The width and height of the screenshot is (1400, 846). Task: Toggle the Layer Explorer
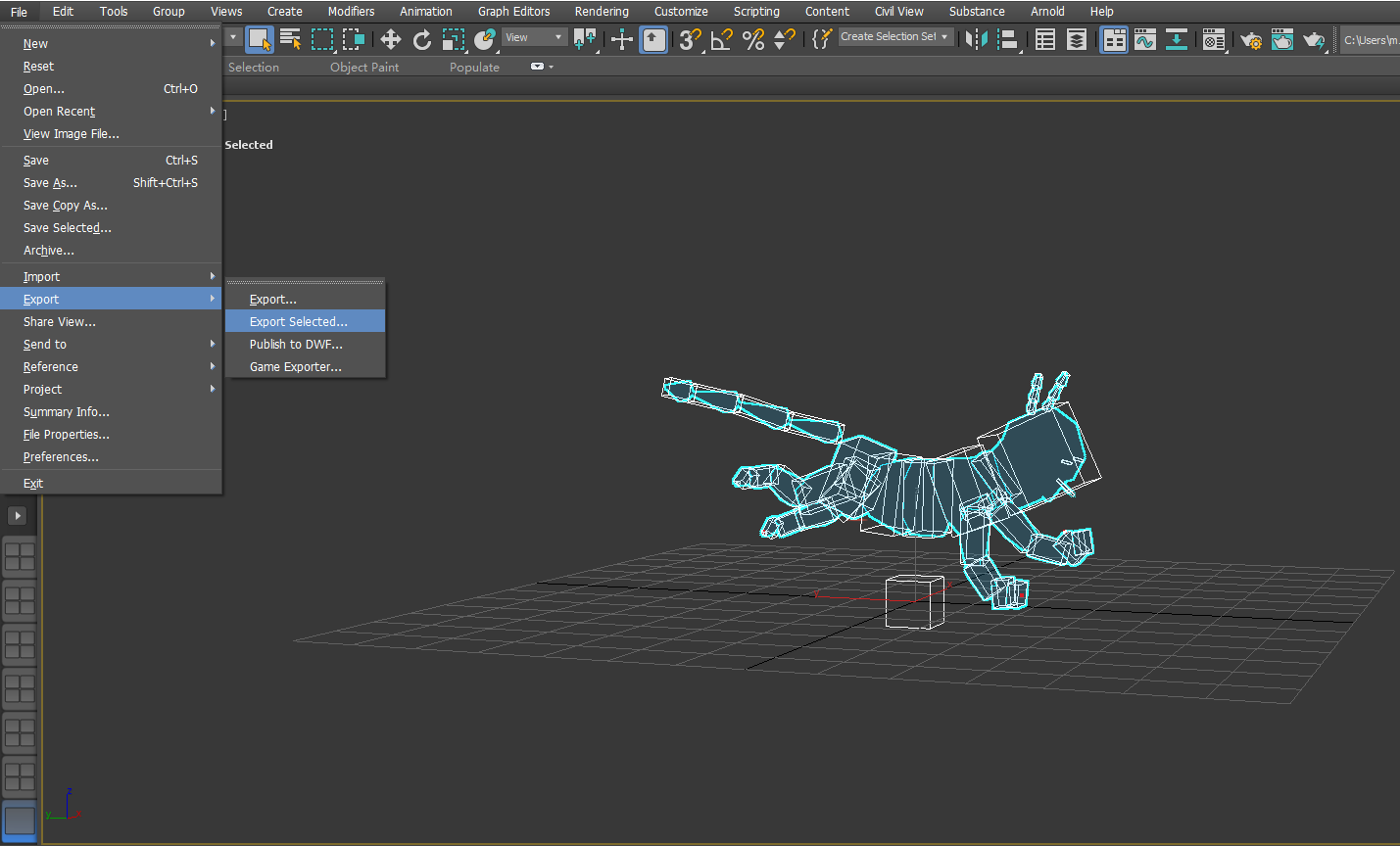click(x=1077, y=39)
